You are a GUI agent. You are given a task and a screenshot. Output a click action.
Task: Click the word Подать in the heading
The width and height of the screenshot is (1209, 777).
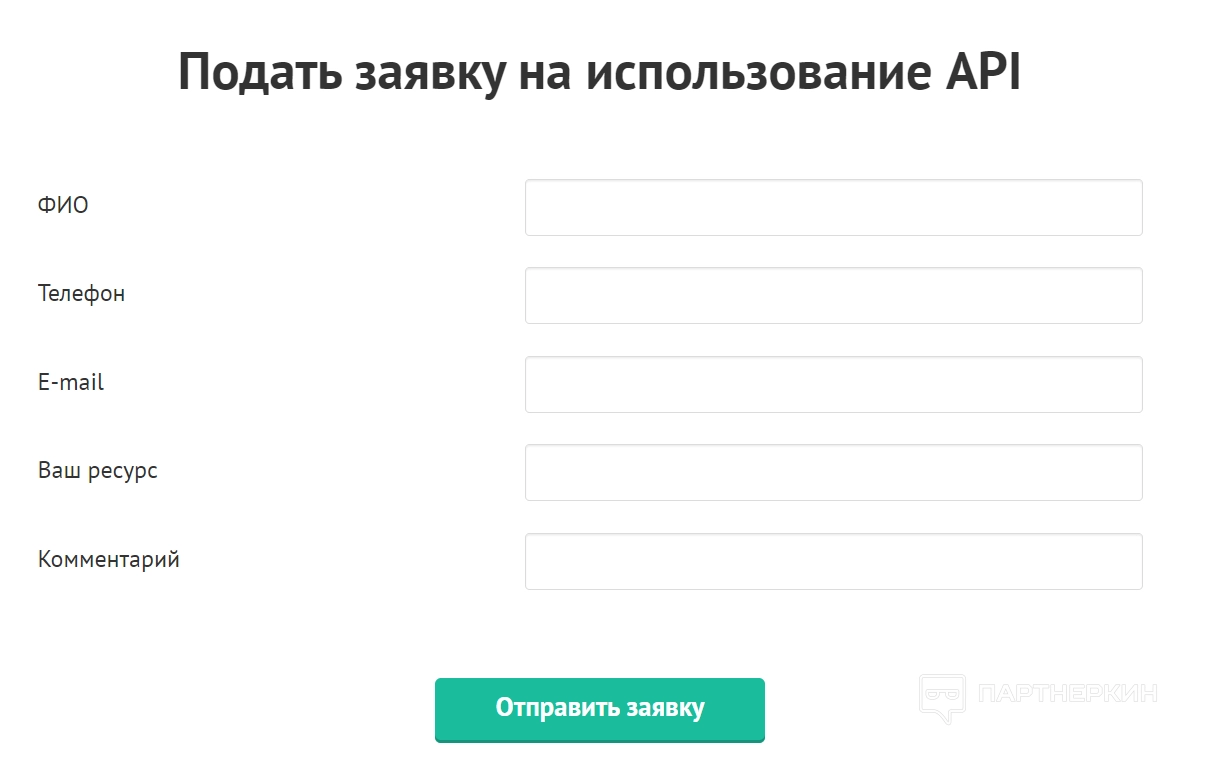257,72
